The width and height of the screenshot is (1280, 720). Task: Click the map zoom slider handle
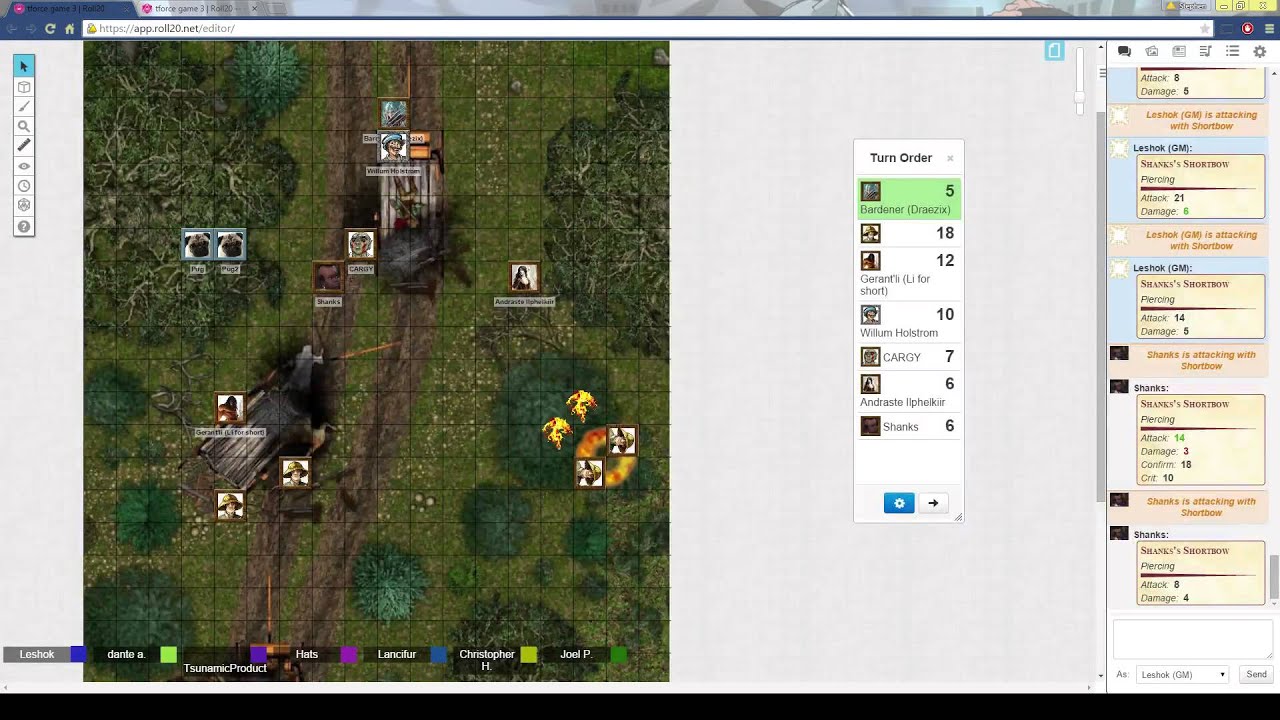click(1079, 97)
